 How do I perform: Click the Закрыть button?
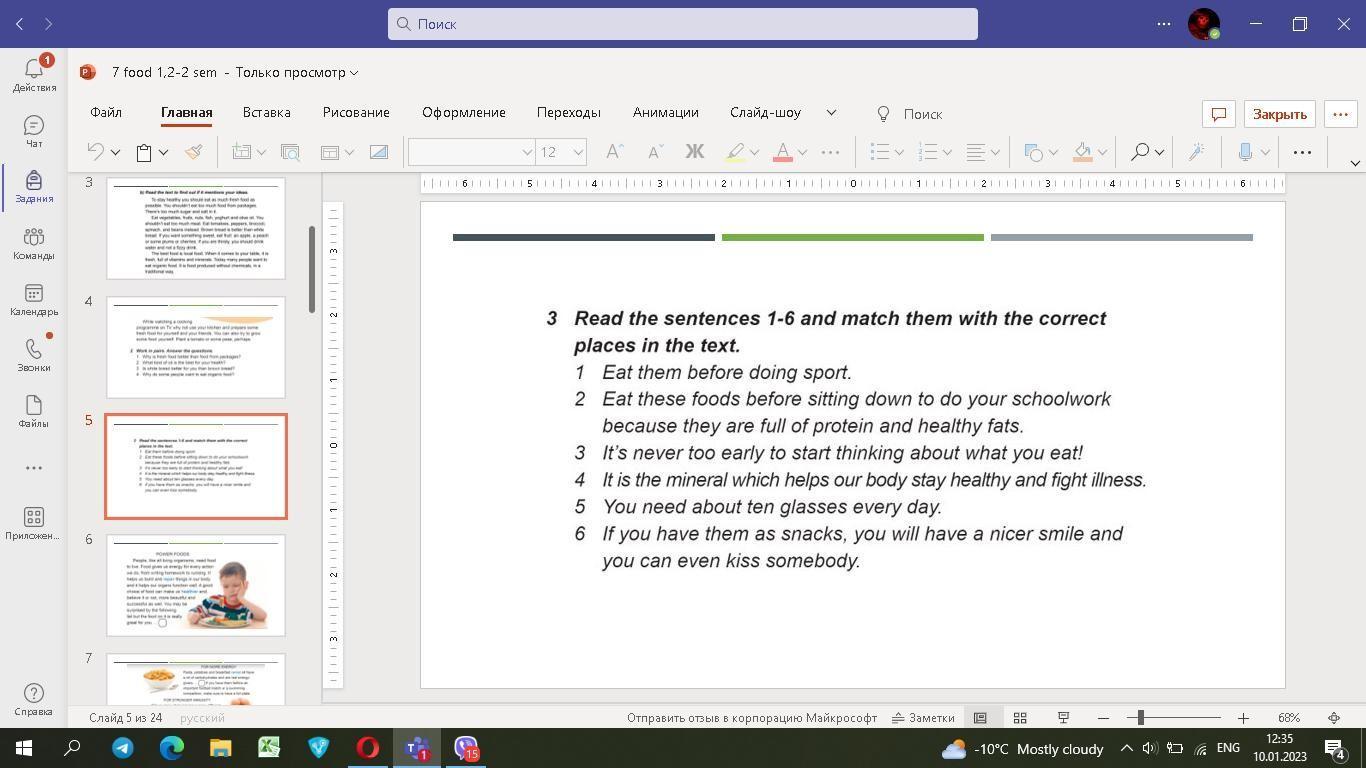click(1280, 114)
